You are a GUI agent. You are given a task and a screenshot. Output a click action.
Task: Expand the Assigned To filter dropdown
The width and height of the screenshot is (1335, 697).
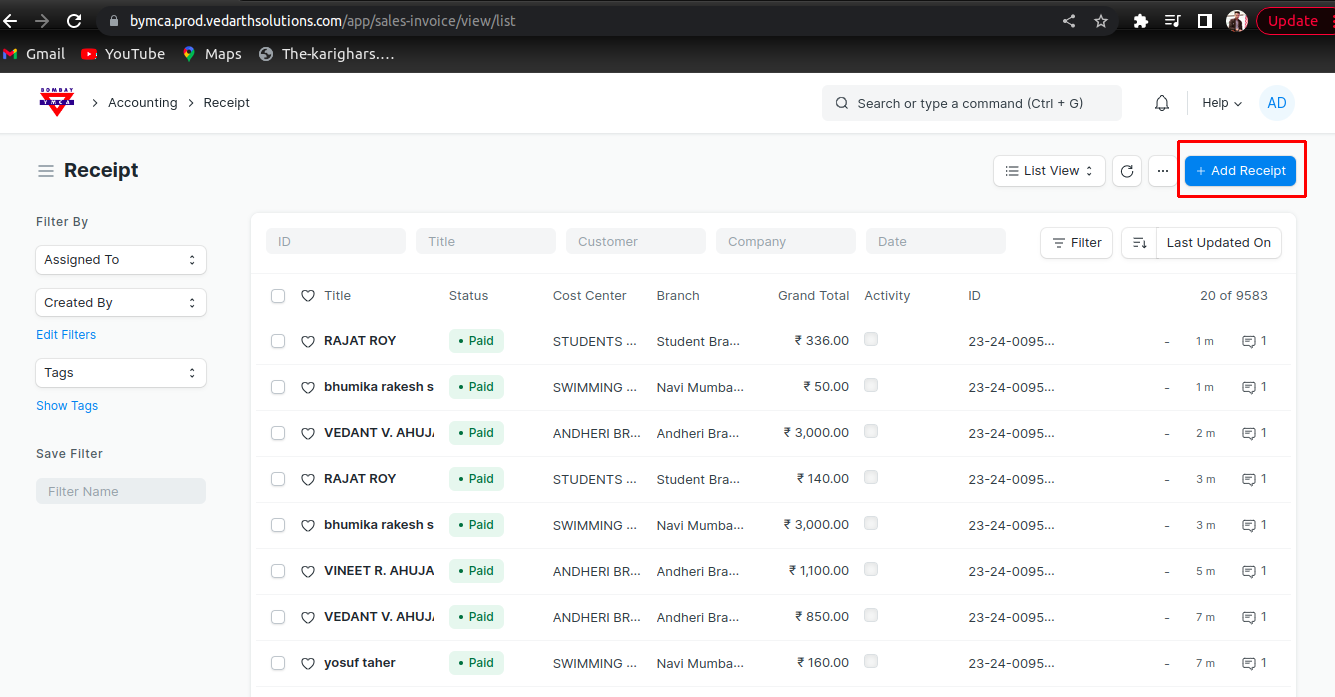tap(121, 260)
